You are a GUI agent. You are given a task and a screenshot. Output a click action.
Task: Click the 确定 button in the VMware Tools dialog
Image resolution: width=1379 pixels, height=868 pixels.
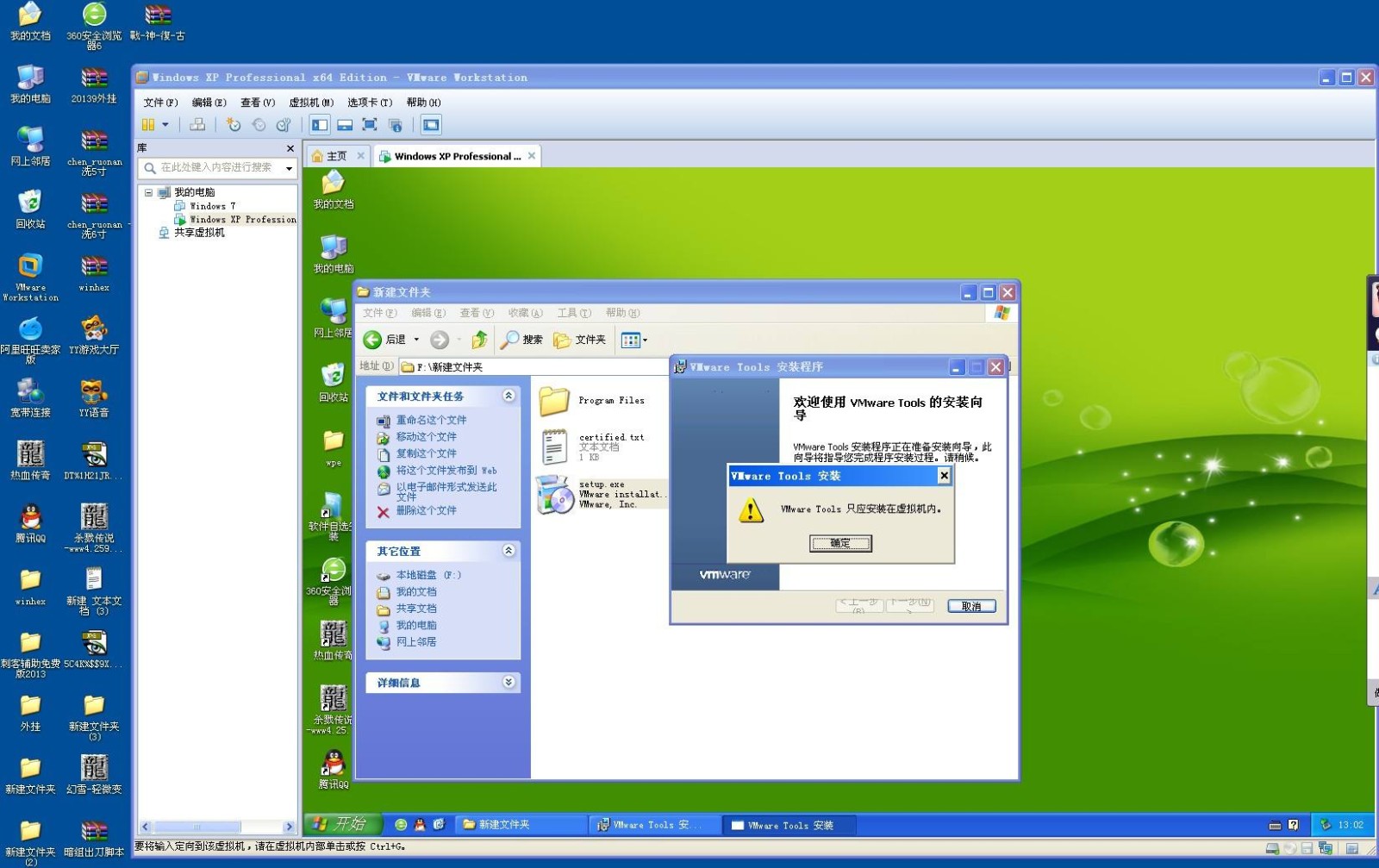click(841, 543)
